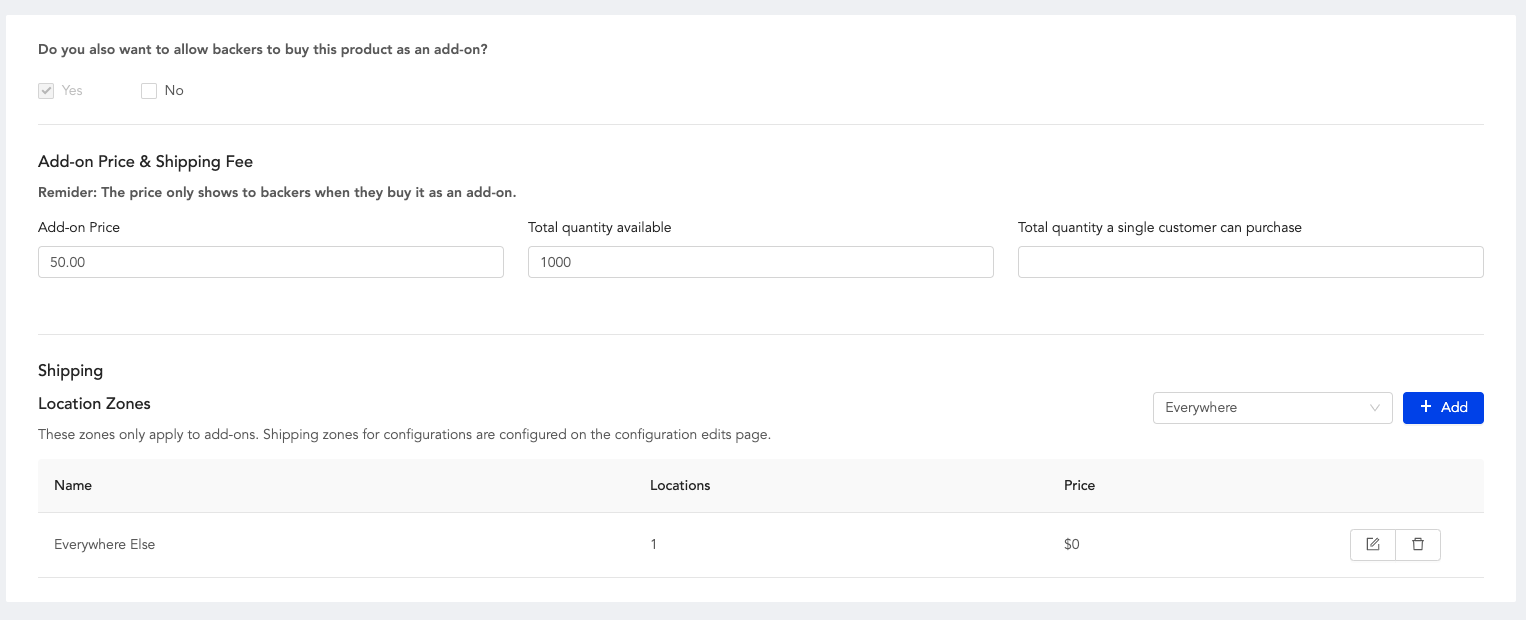Image resolution: width=1526 pixels, height=620 pixels.
Task: Click the Location Zones heading
Action: (94, 404)
